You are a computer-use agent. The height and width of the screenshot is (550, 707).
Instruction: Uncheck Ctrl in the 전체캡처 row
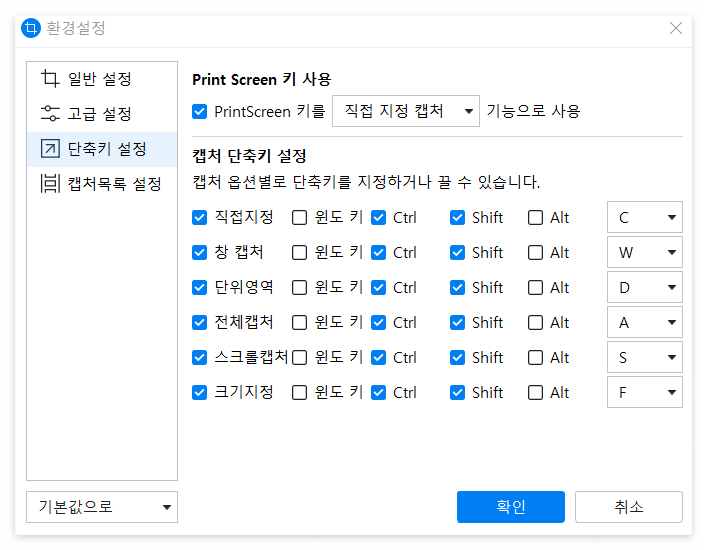[378, 323]
